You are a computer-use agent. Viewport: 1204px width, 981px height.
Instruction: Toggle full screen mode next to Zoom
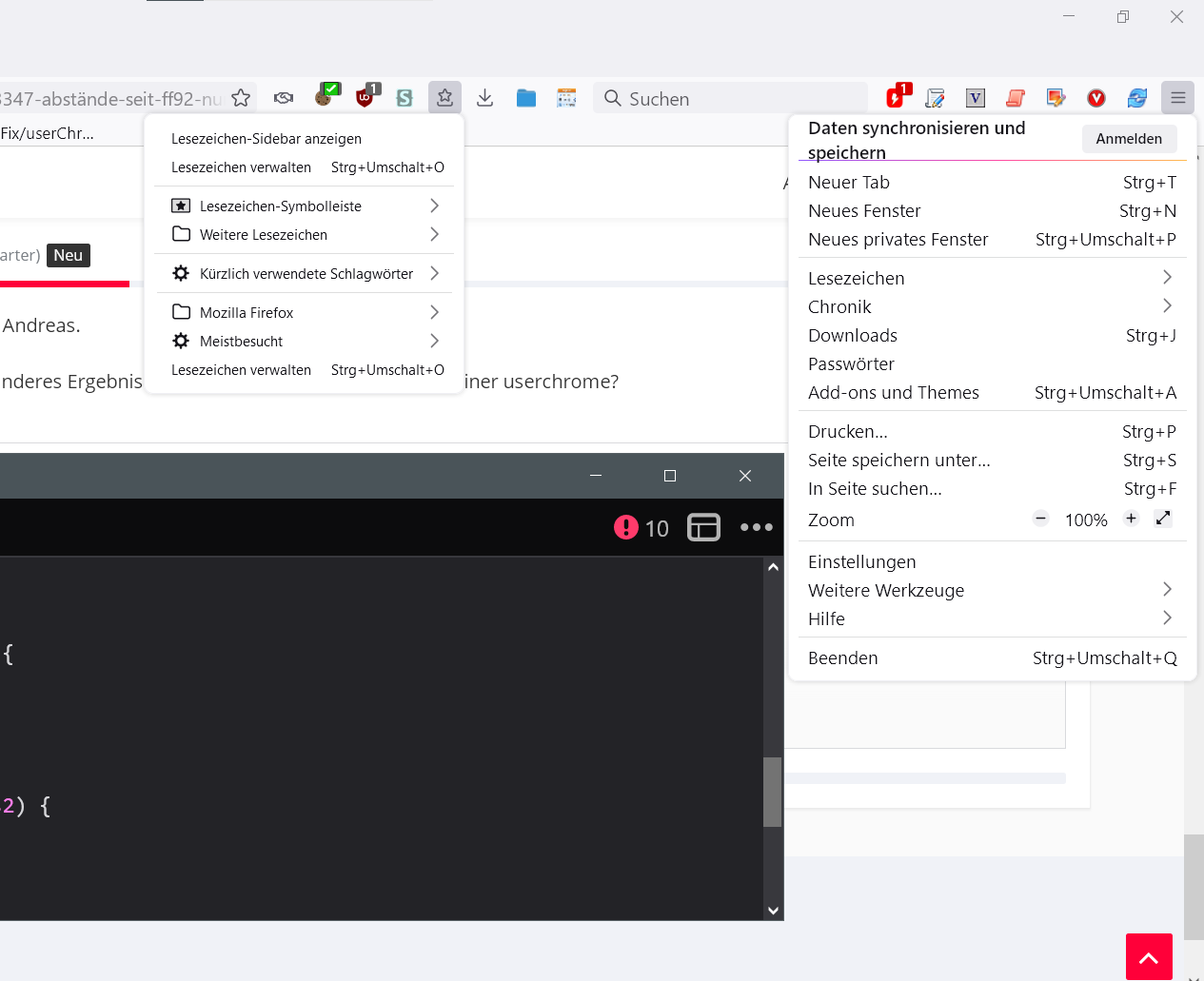(1163, 519)
